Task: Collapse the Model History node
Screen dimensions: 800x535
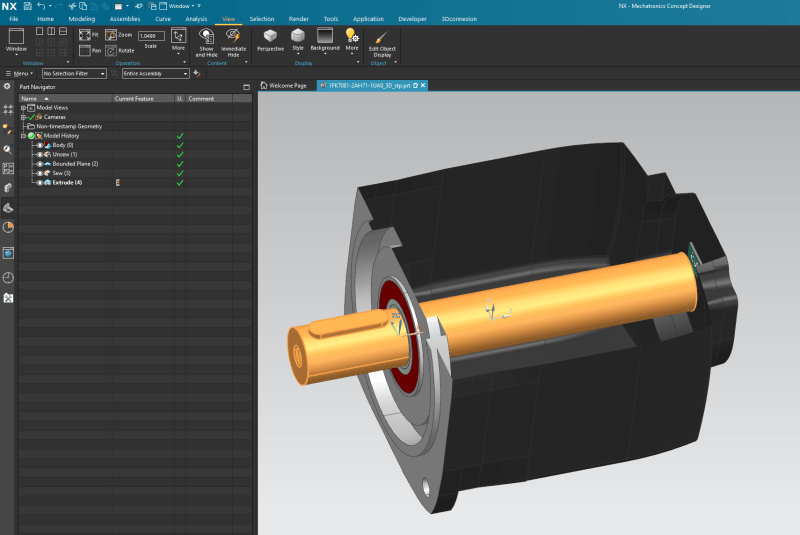Action: (x=23, y=136)
